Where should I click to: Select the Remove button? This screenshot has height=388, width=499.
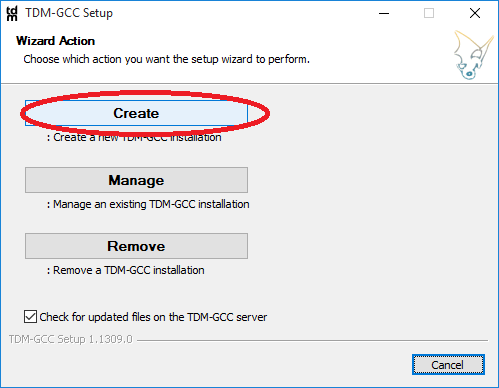click(136, 246)
